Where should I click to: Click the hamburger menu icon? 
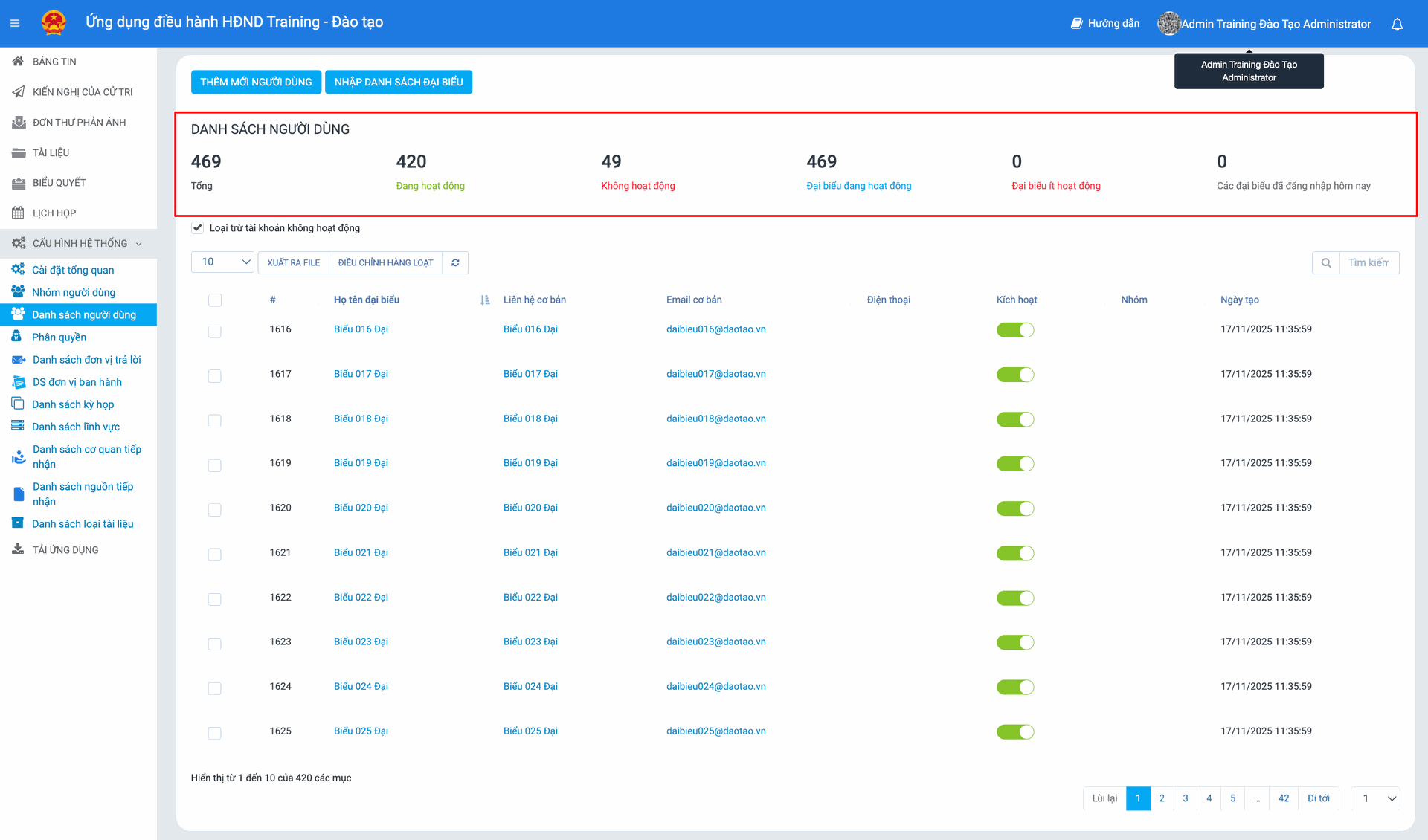click(15, 23)
